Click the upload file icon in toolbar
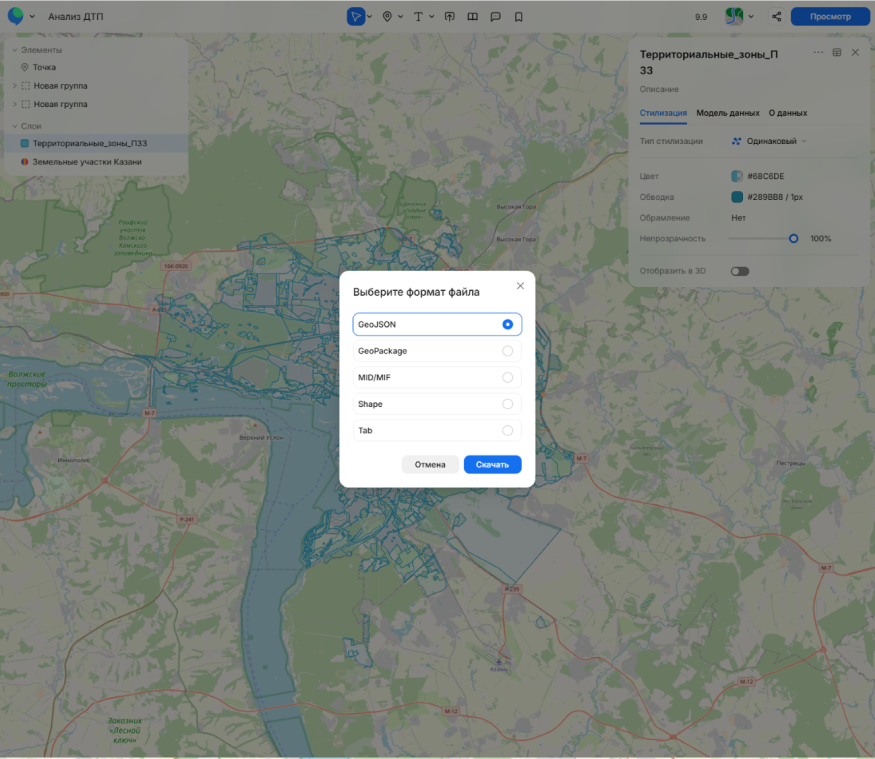Screen dimensions: 875x759 [x=449, y=16]
